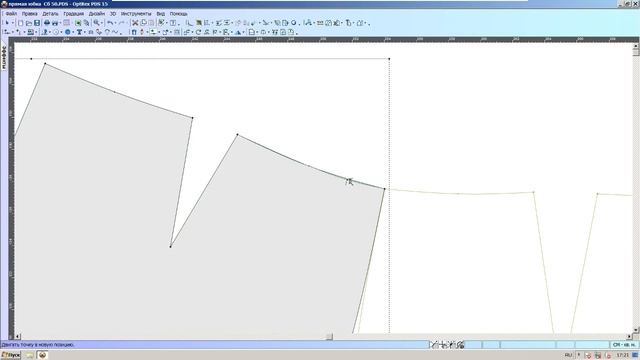Open dropdown arrow next to Text T tool
640x360 pixels.
coord(84,32)
